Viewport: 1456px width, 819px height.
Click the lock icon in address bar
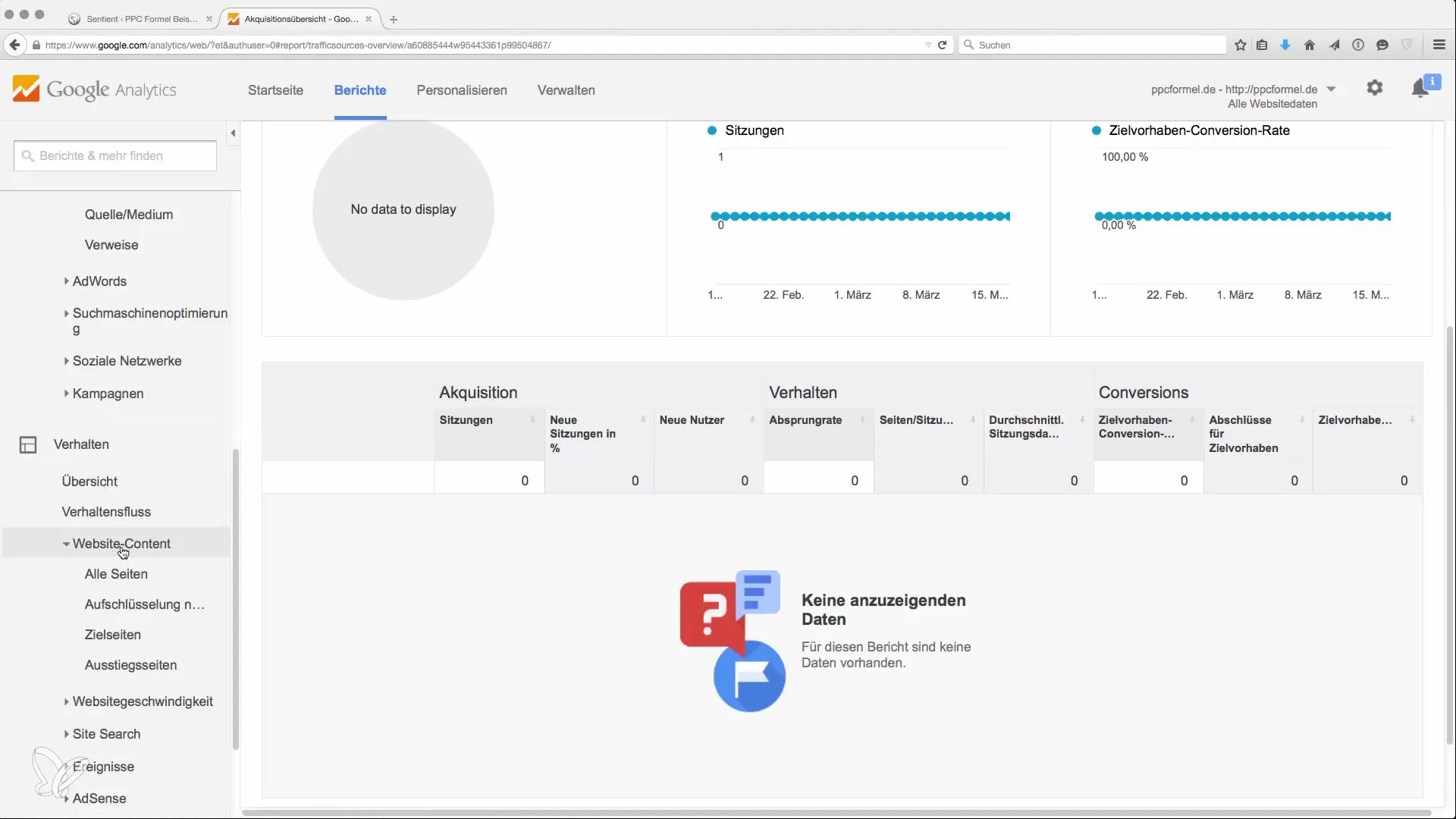point(36,45)
